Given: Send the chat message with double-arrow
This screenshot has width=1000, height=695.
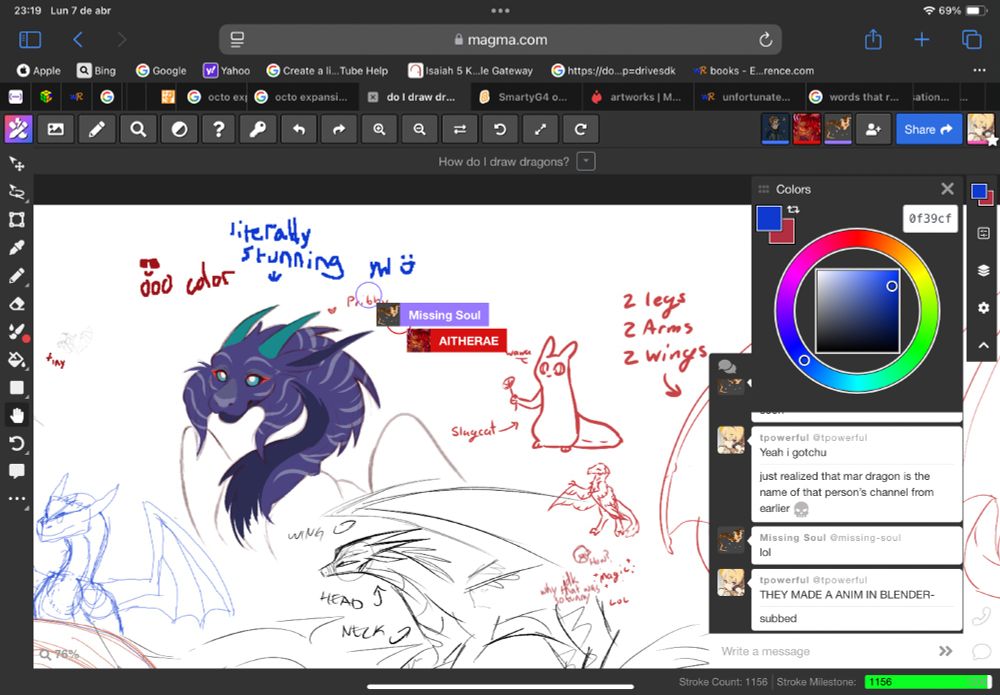Looking at the screenshot, I should click(945, 651).
